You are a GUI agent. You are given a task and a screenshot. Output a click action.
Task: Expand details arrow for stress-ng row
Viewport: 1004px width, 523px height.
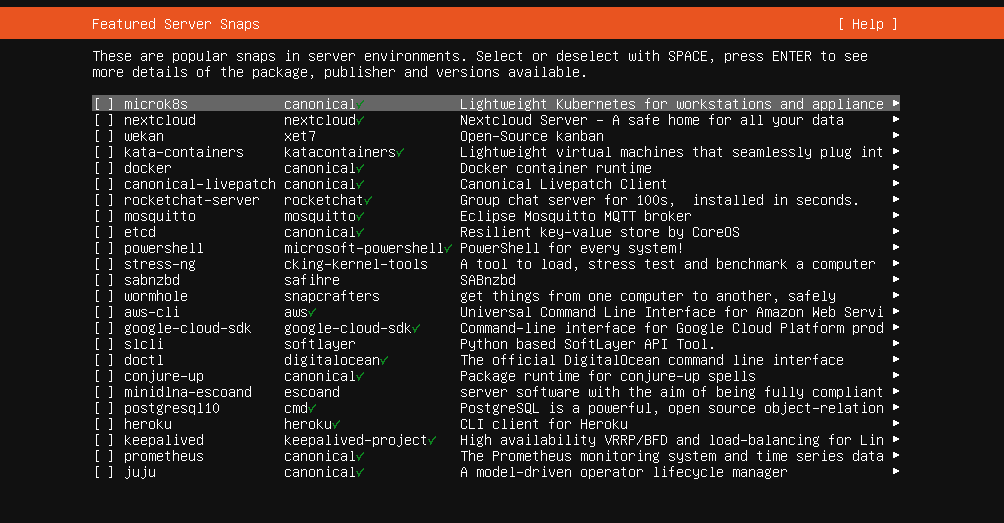896,263
